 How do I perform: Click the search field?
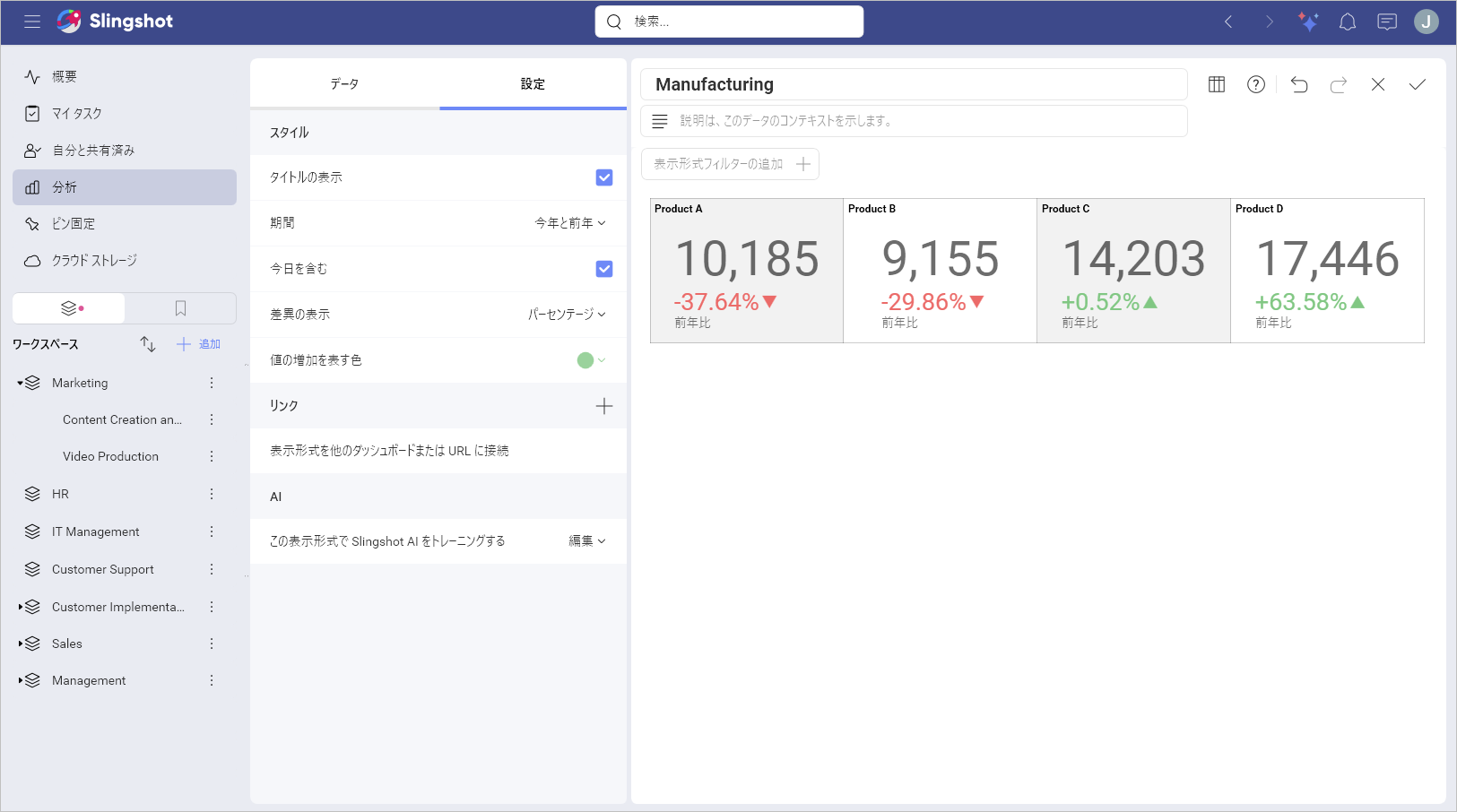click(x=729, y=22)
